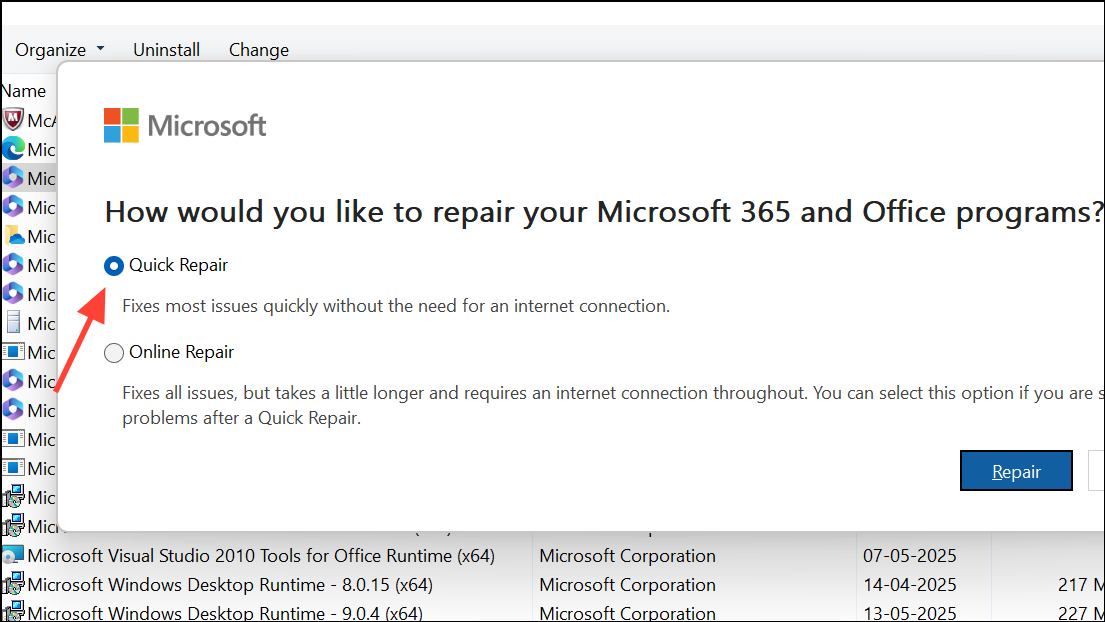Open the Organize dropdown menu
This screenshot has width=1105, height=622.
tap(60, 50)
